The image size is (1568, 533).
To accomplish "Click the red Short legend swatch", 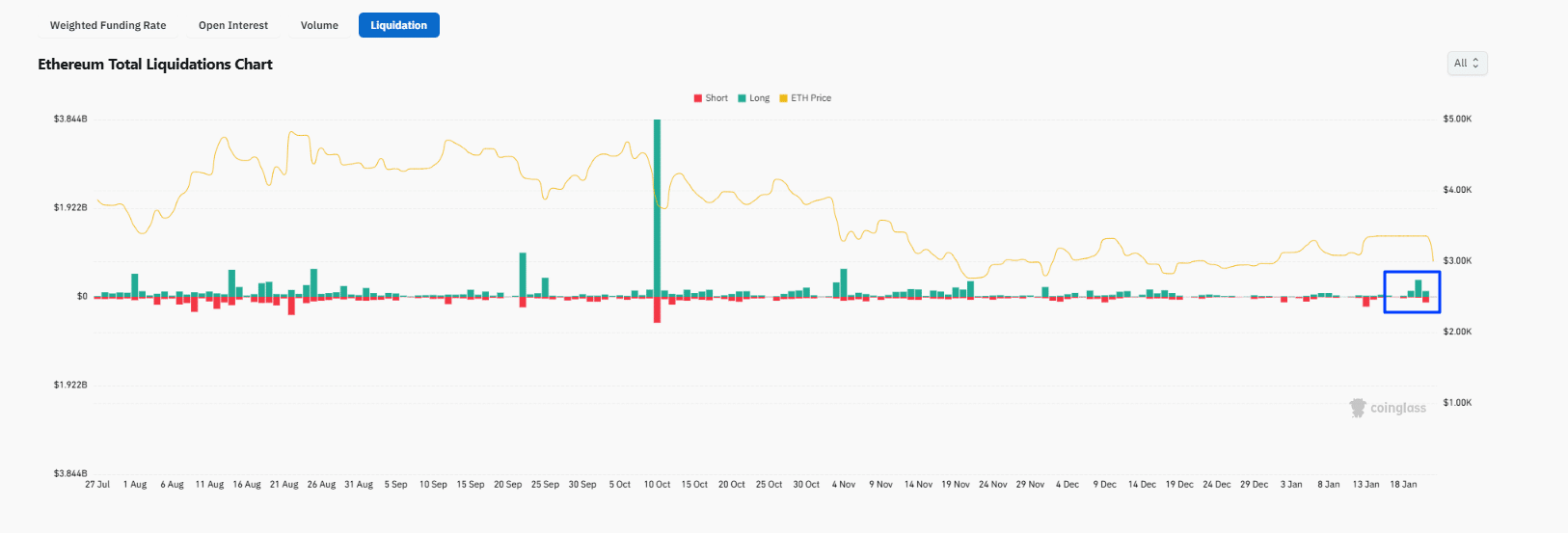I will (698, 98).
